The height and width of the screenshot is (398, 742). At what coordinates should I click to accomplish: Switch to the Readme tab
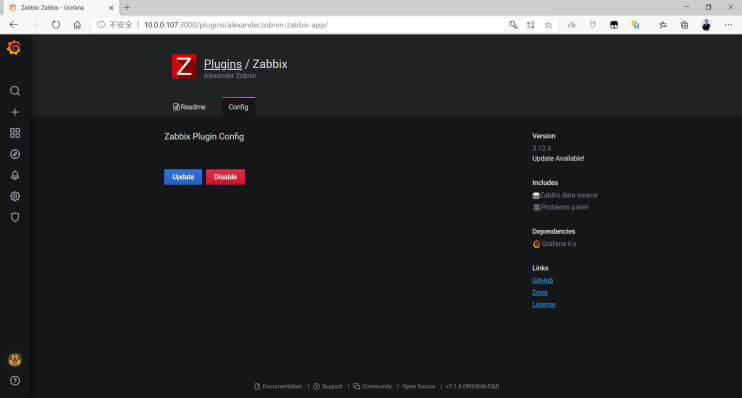pos(189,107)
